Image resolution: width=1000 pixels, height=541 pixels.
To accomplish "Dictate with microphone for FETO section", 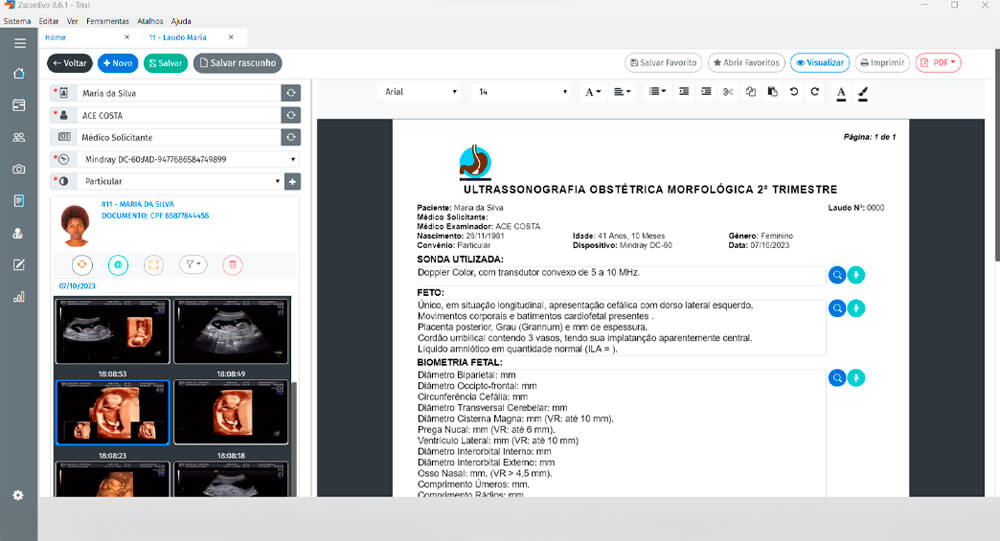I will [x=856, y=308].
